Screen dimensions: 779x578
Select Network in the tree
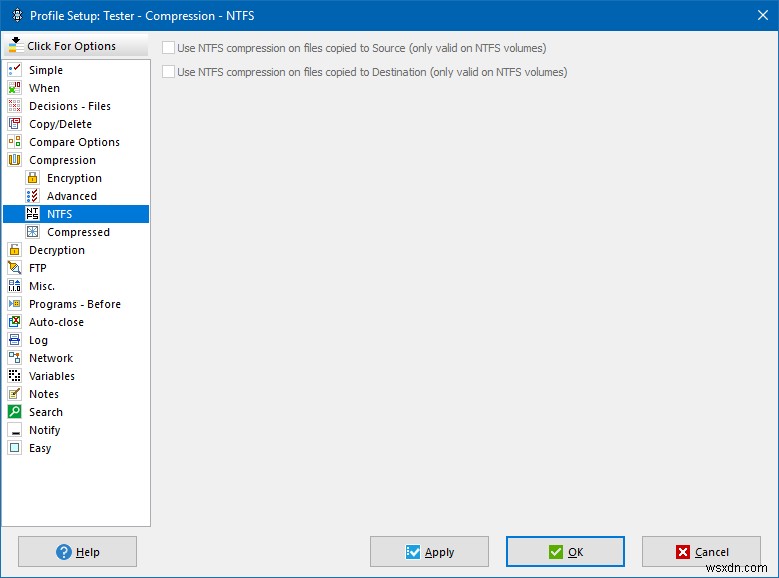tap(51, 358)
